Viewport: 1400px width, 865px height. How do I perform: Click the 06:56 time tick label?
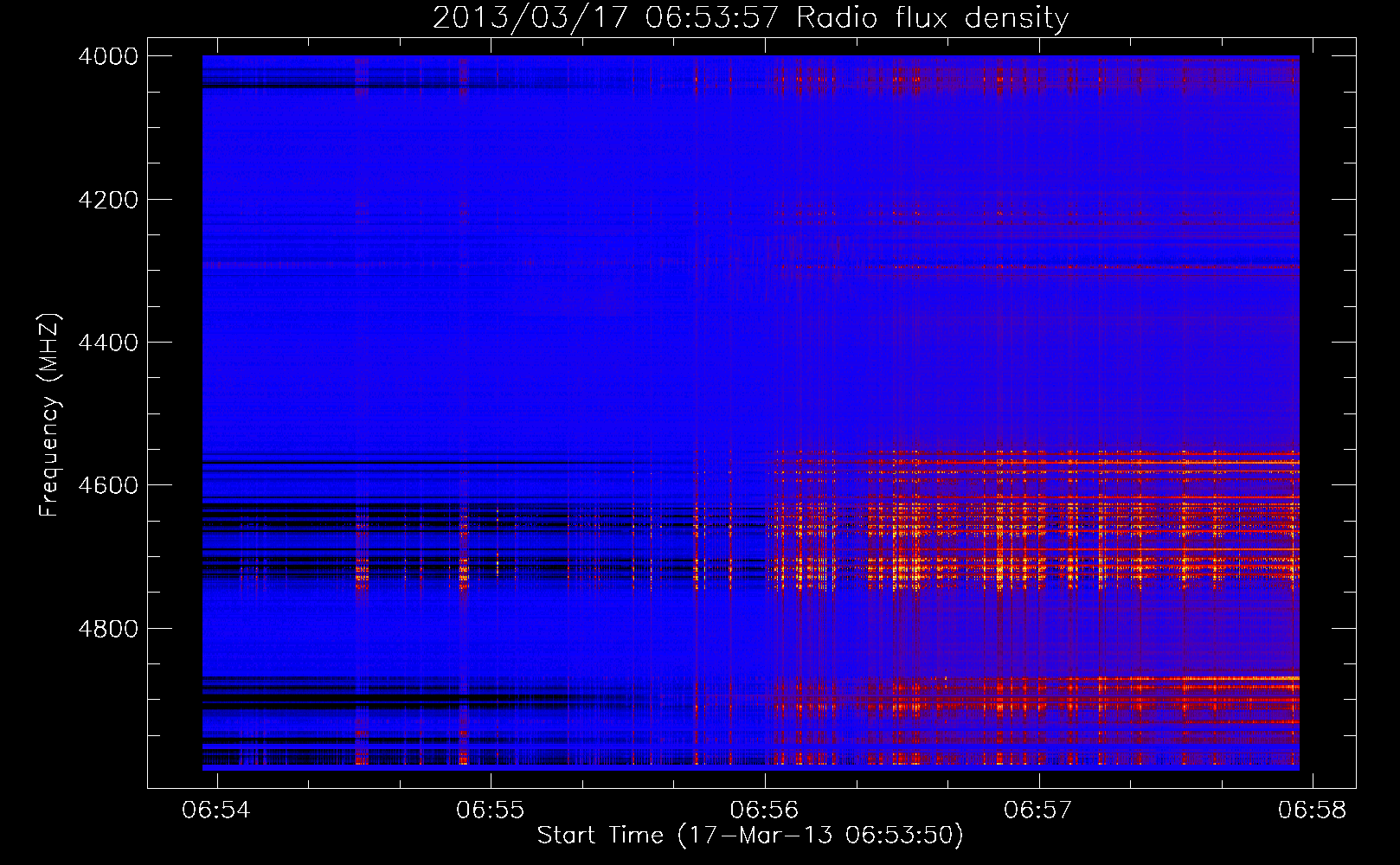764,811
